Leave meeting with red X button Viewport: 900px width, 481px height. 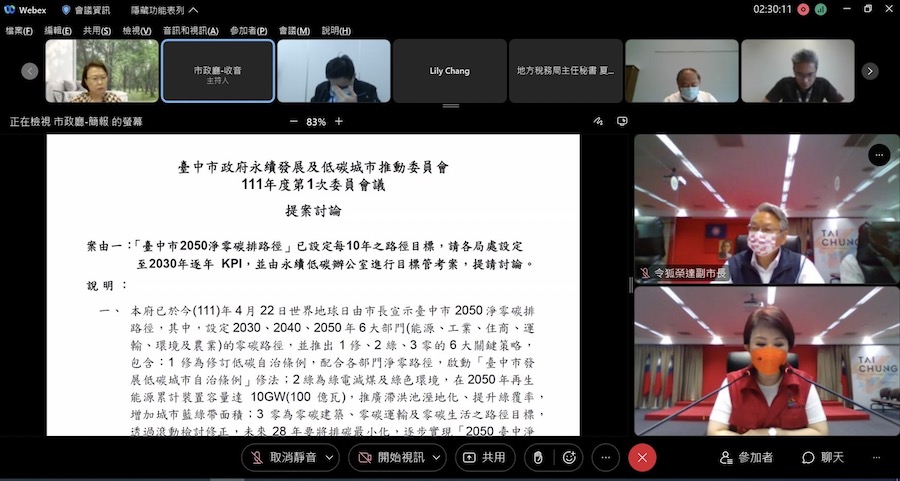642,457
